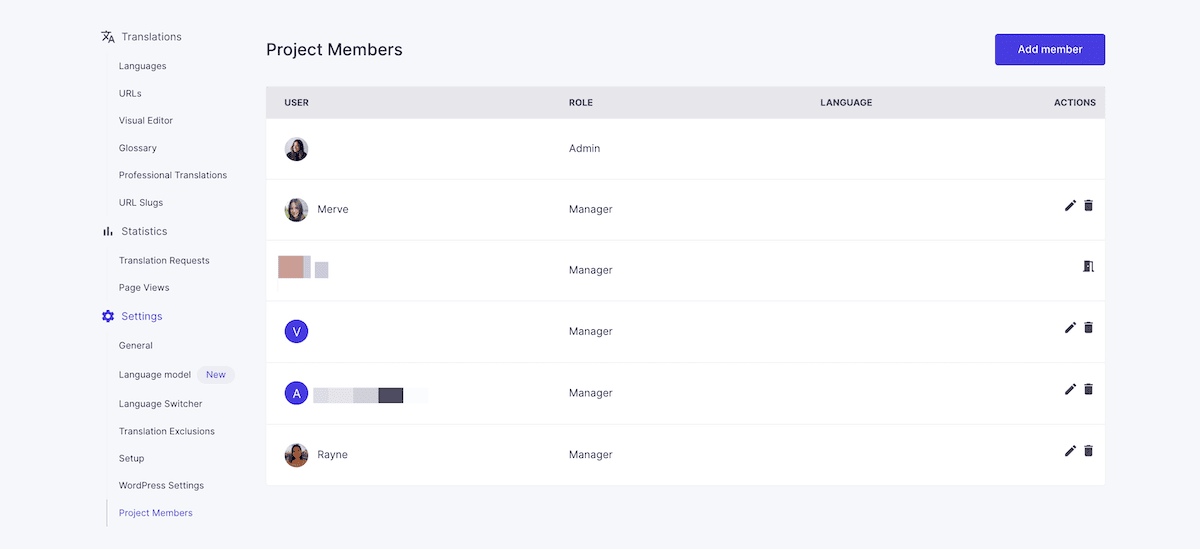Click the Settings gear icon

click(x=108, y=316)
